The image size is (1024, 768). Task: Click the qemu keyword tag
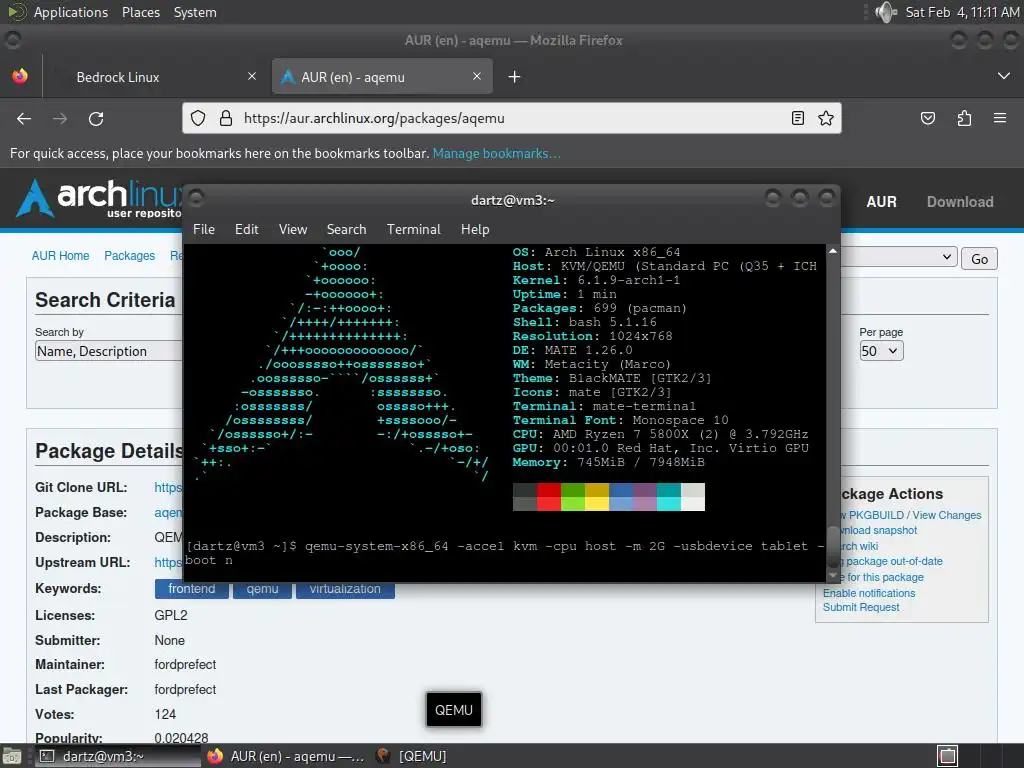coord(263,589)
